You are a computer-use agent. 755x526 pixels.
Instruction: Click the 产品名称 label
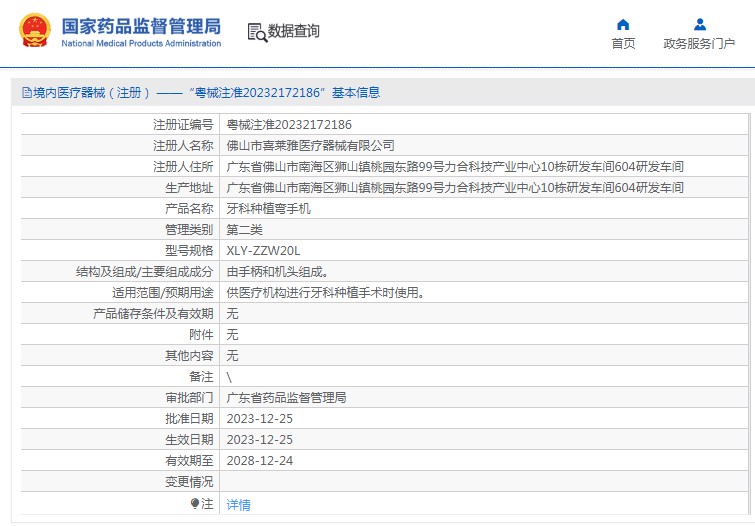pos(189,209)
